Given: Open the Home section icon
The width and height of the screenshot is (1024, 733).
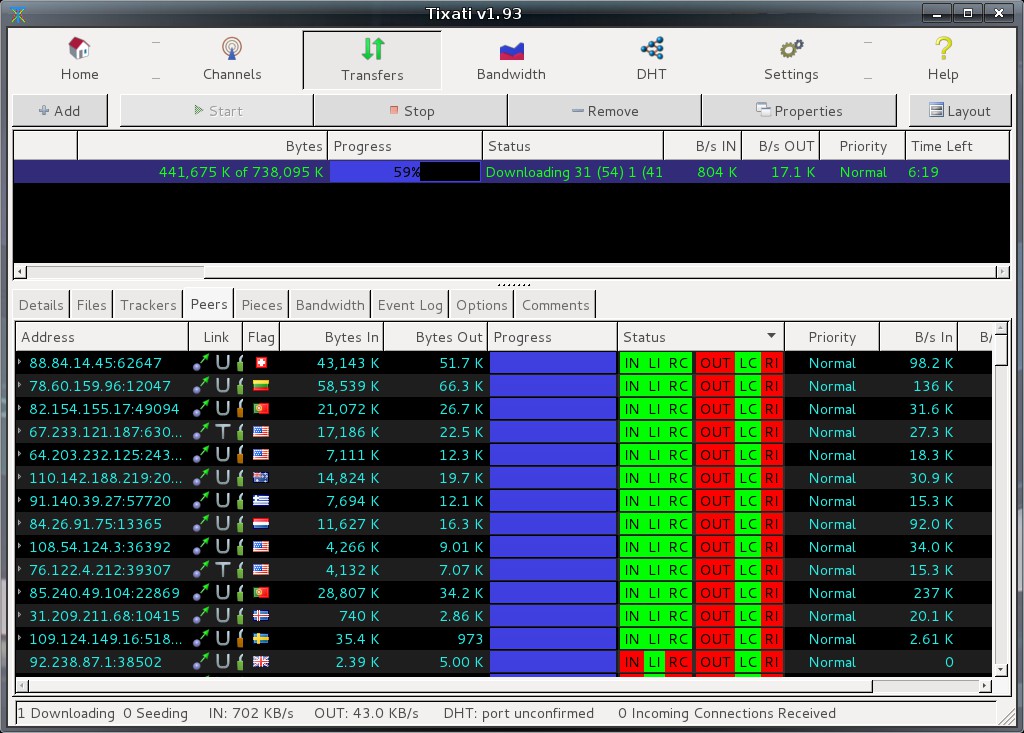Looking at the screenshot, I should click(x=79, y=49).
